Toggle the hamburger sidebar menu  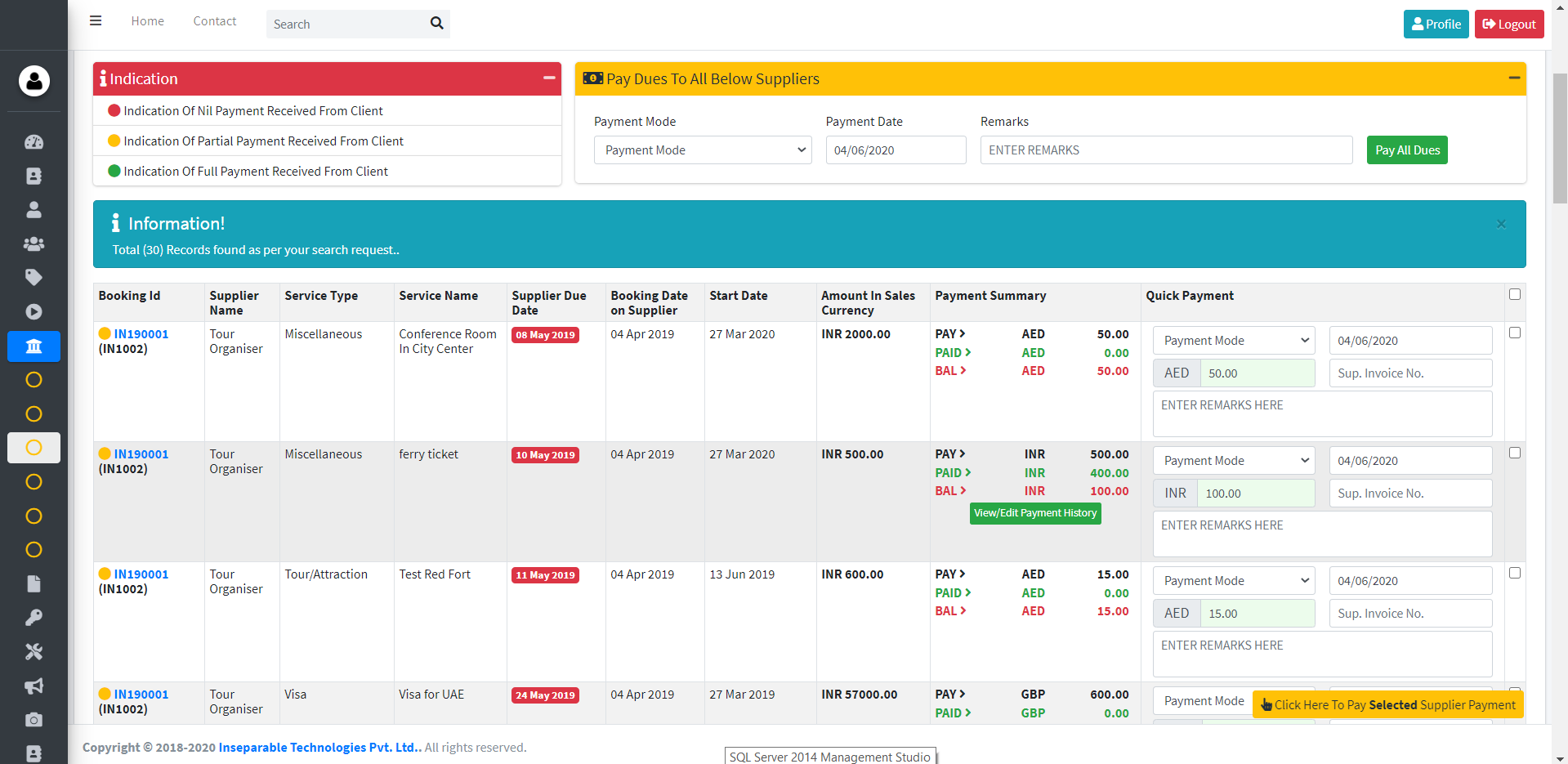(x=96, y=21)
